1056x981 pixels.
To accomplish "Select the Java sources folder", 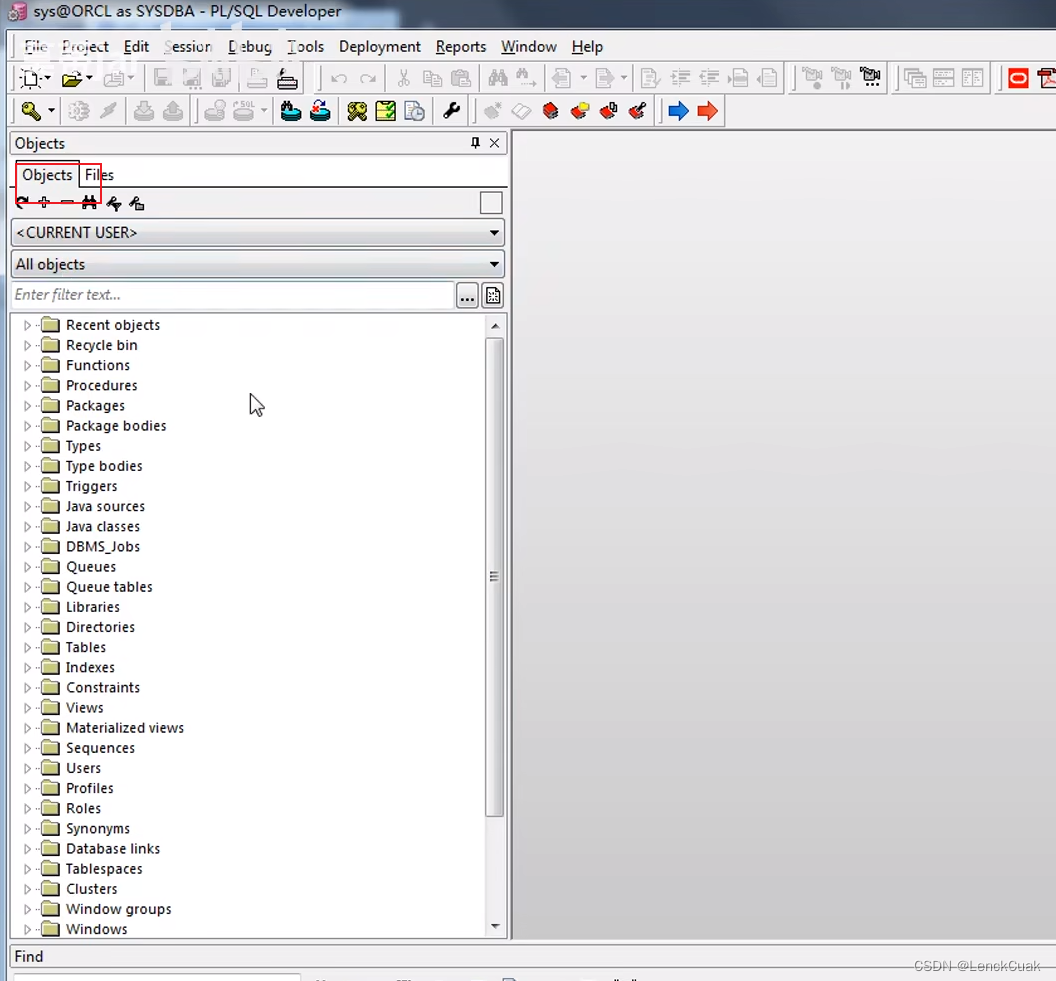I will click(x=105, y=506).
